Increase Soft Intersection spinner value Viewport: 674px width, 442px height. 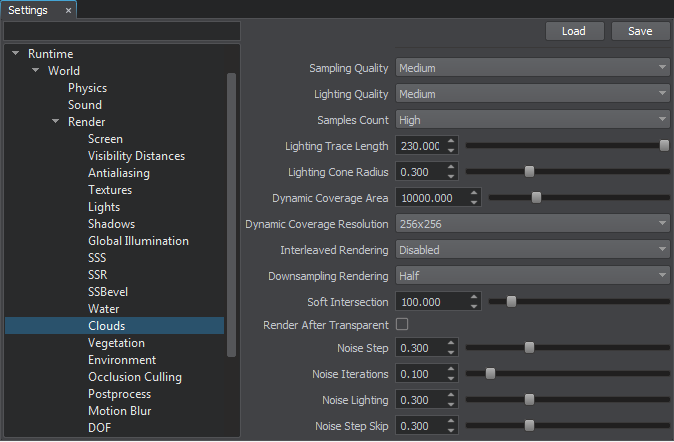(473, 297)
